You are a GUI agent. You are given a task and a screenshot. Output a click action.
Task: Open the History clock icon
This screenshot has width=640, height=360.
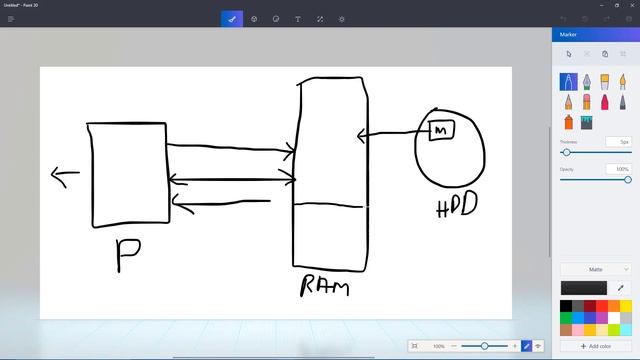(585, 19)
